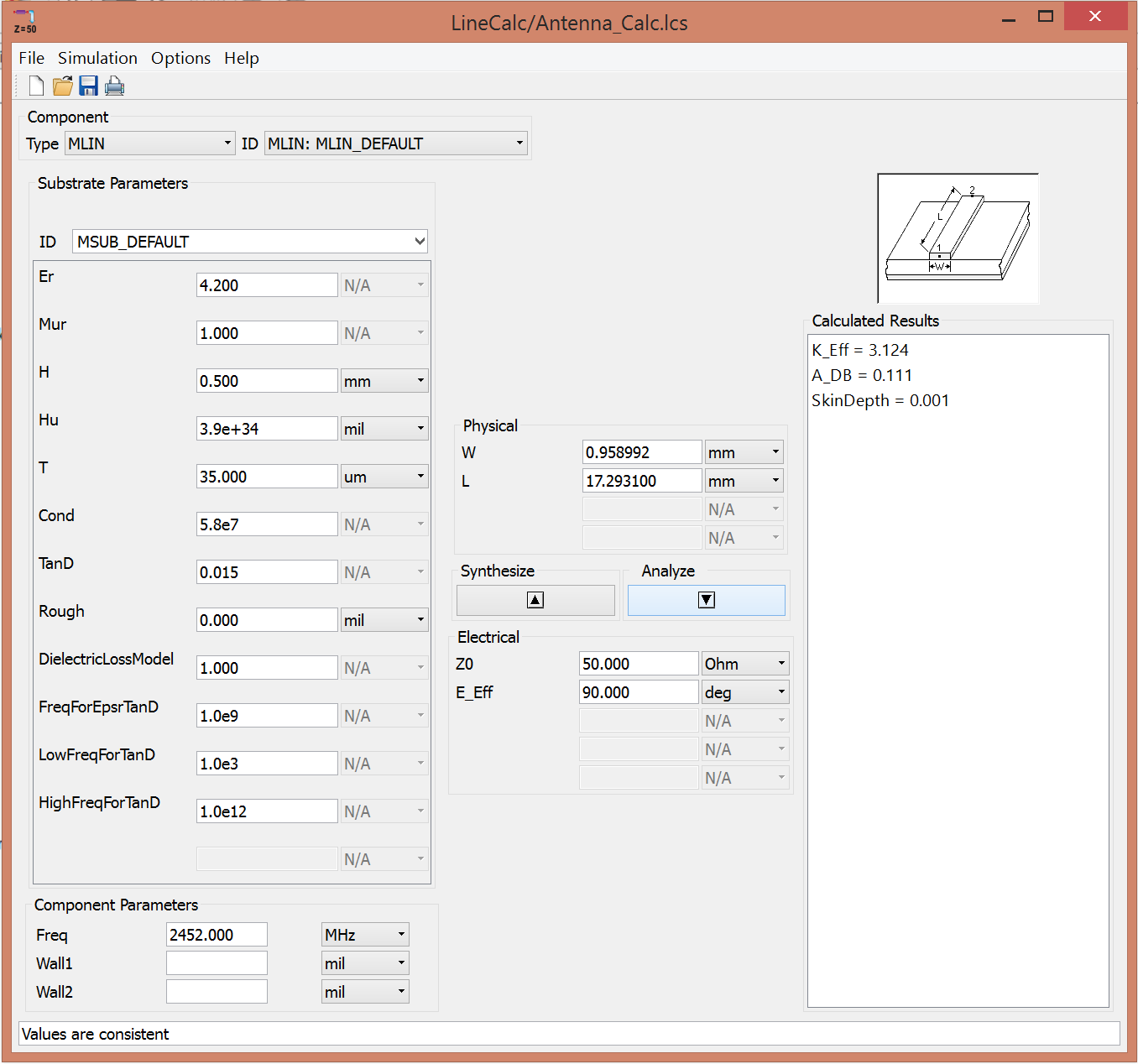This screenshot has width=1138, height=1064.
Task: Click the A_DB = 0.111 result line
Action: 862,375
